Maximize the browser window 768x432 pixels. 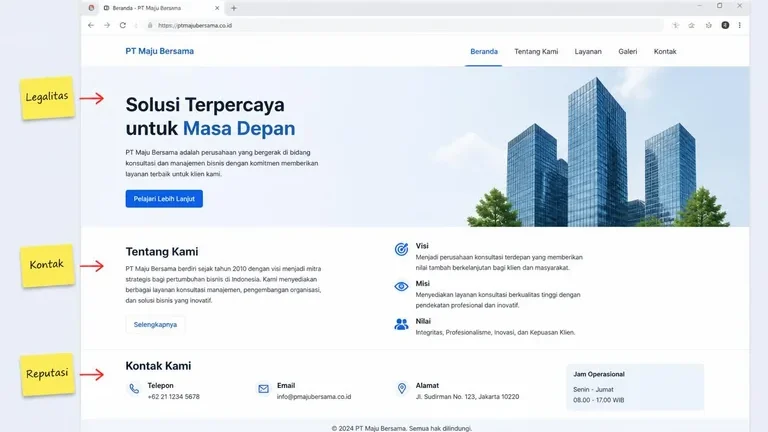tap(720, 6)
